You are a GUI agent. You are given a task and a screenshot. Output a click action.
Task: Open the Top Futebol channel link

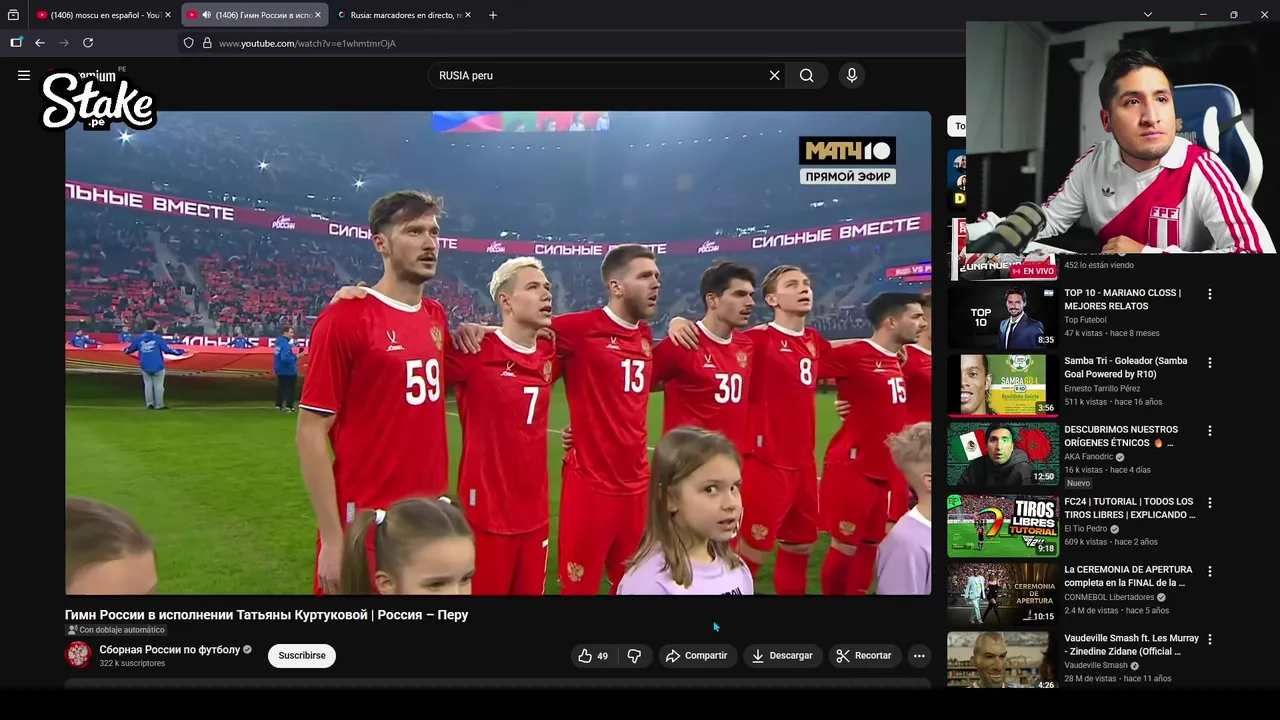tap(1085, 320)
